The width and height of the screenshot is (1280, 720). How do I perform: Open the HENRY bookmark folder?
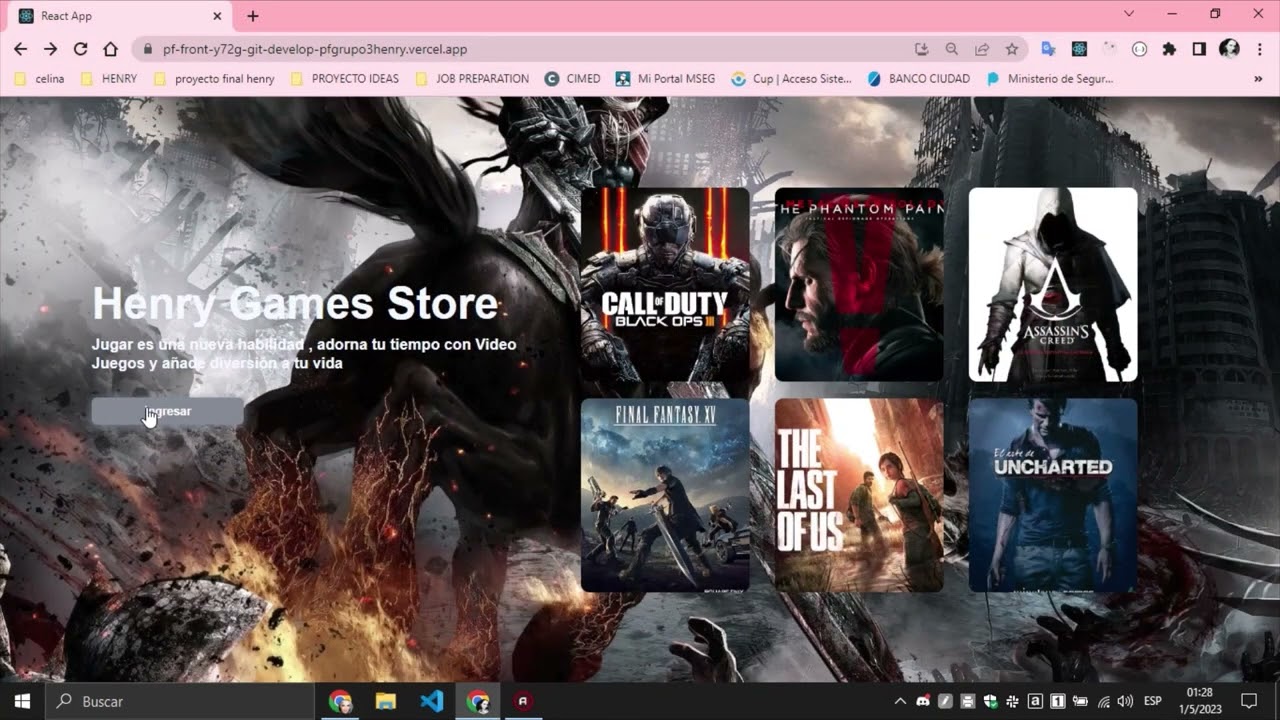108,78
